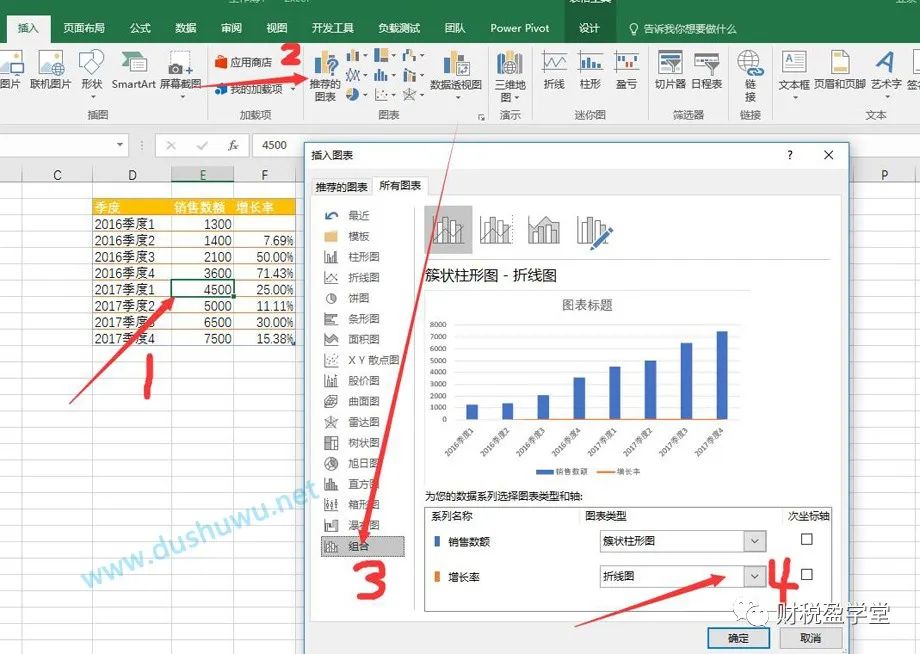Open the Recommended Charts (推荐的图表) ribbon button
This screenshot has width=920, height=654.
pyautogui.click(x=324, y=76)
